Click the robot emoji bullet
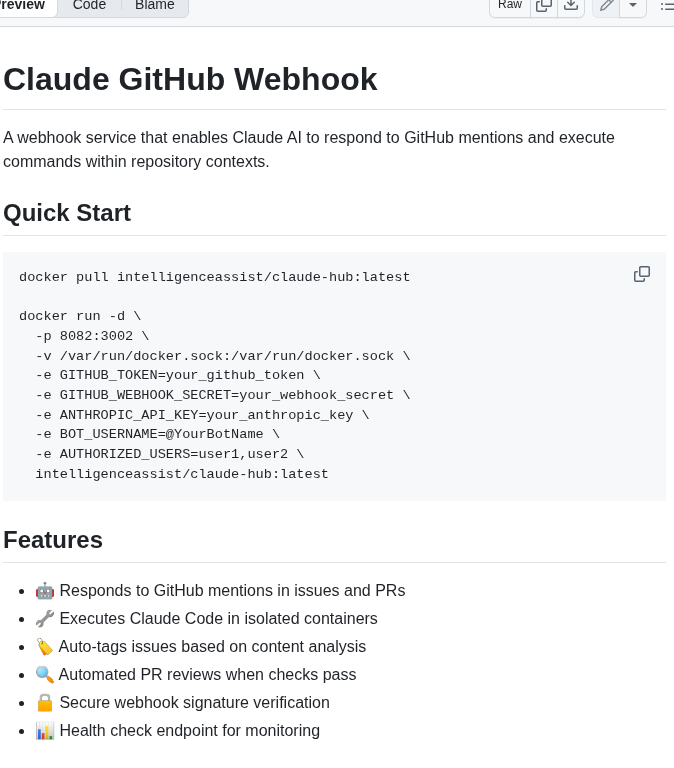 coord(45,591)
